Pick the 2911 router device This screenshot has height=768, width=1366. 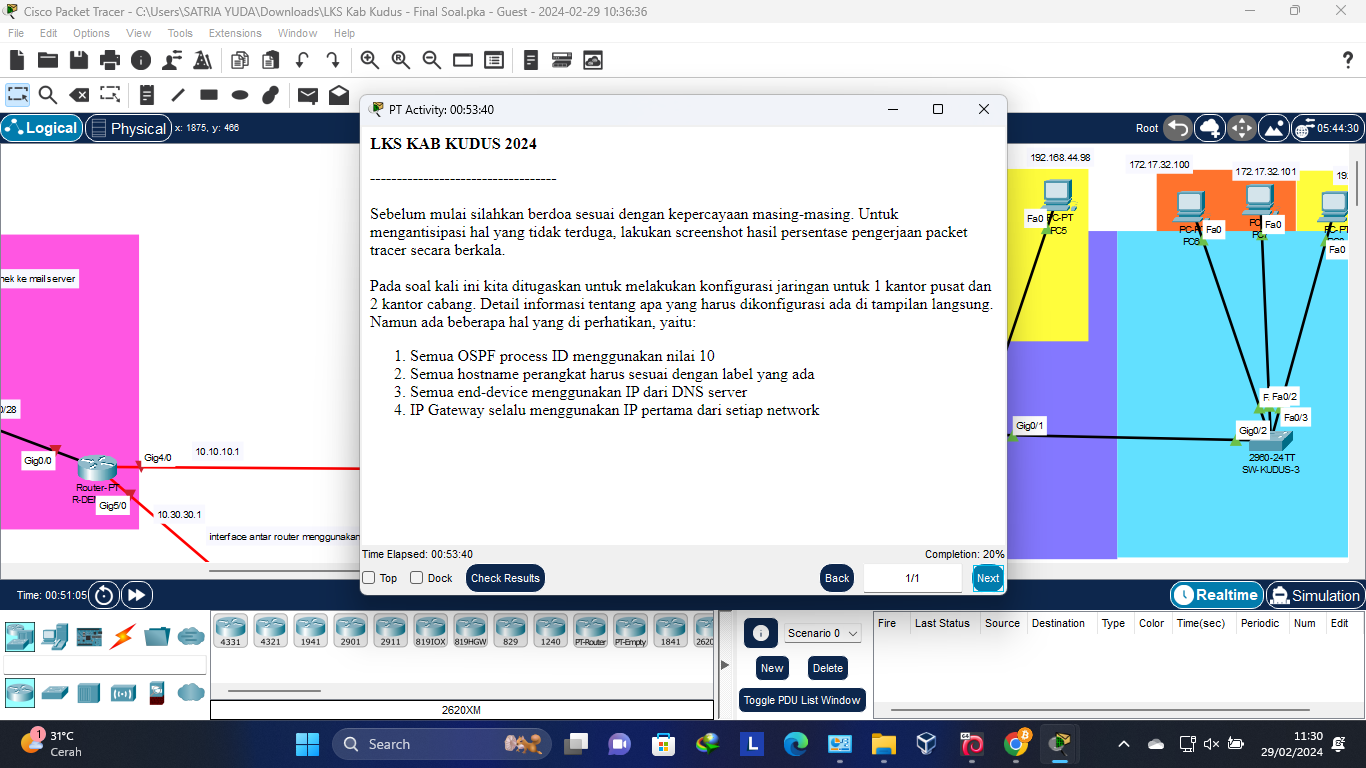(391, 631)
